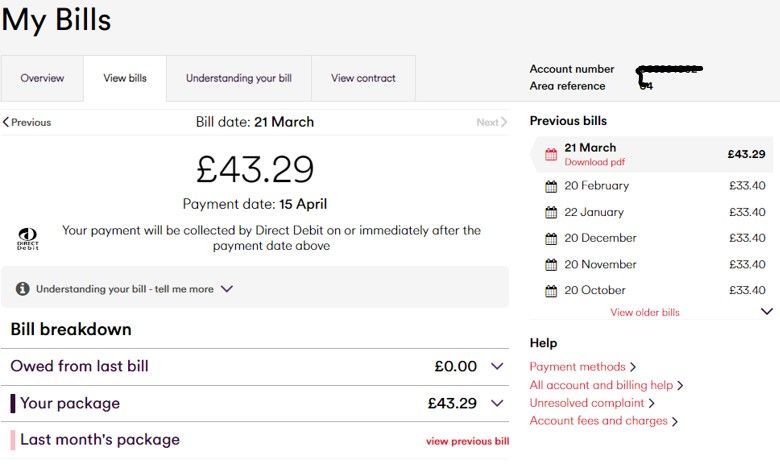Click the Direct Debit logo icon
Image resolution: width=780 pixels, height=471 pixels.
click(27, 239)
